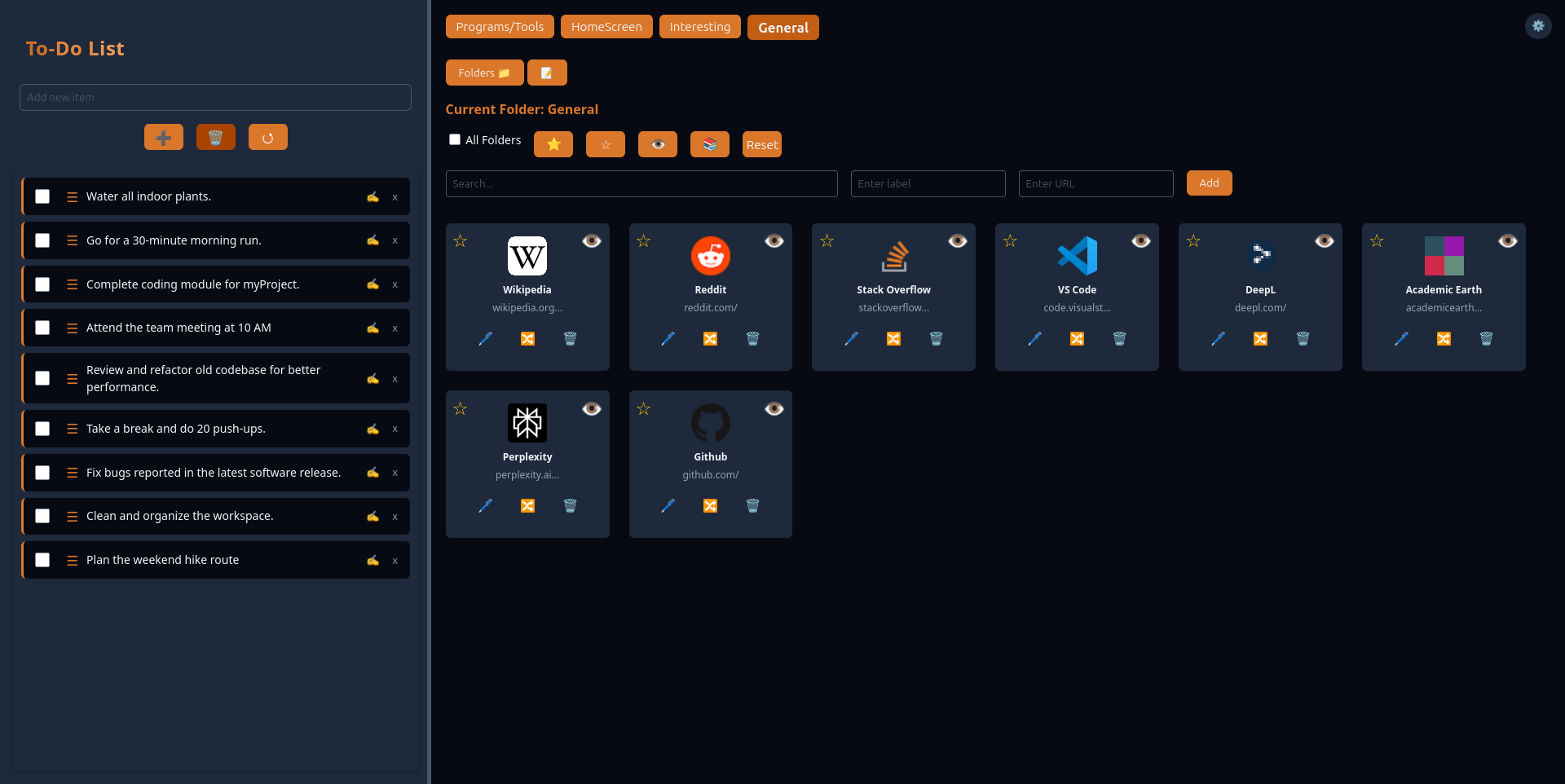Click the Search input field
Image resolution: width=1565 pixels, height=784 pixels.
tap(641, 184)
